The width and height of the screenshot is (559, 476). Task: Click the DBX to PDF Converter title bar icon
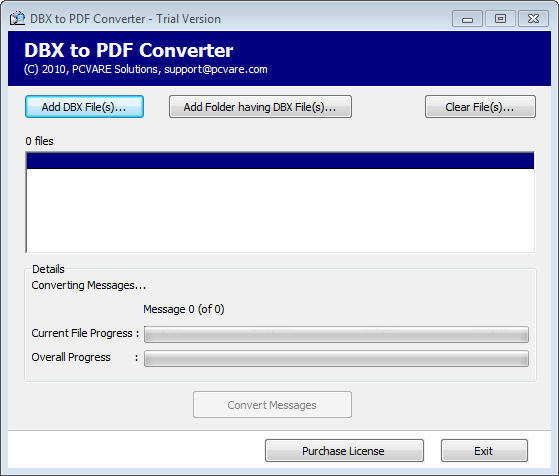(17, 19)
